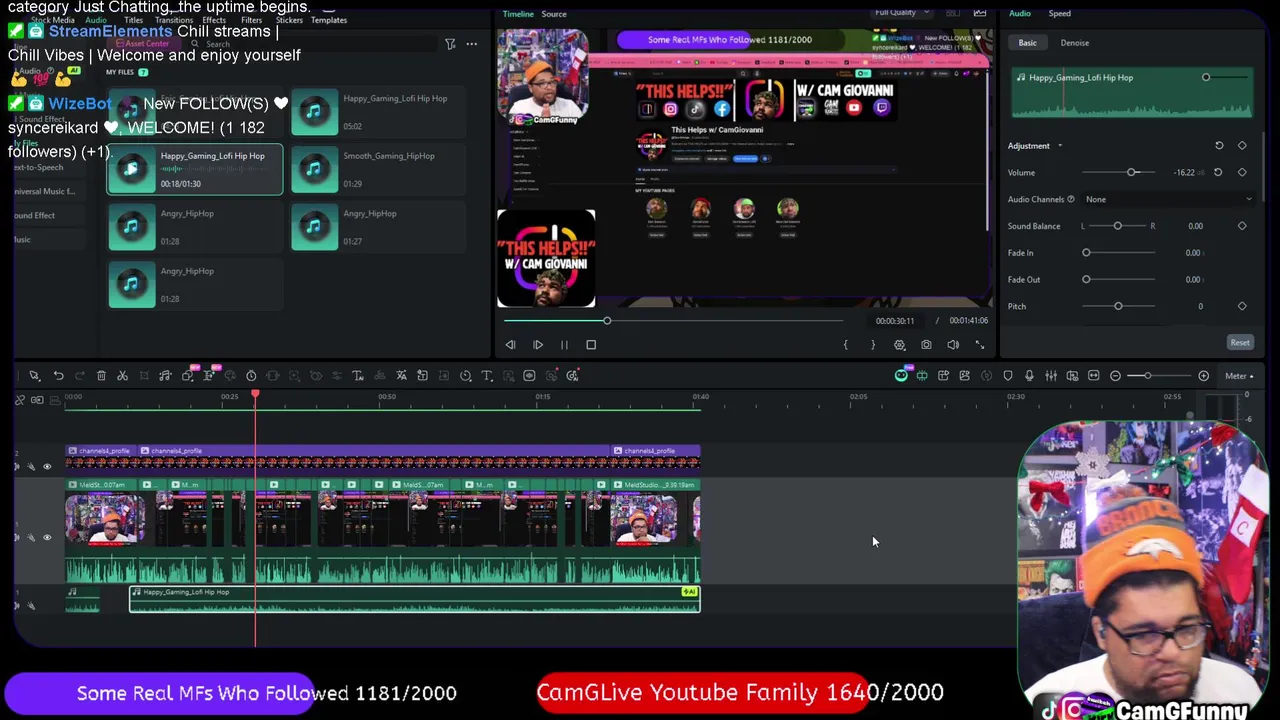Open the audio beat detection music-note tool
The image size is (1280, 720).
tap(165, 376)
